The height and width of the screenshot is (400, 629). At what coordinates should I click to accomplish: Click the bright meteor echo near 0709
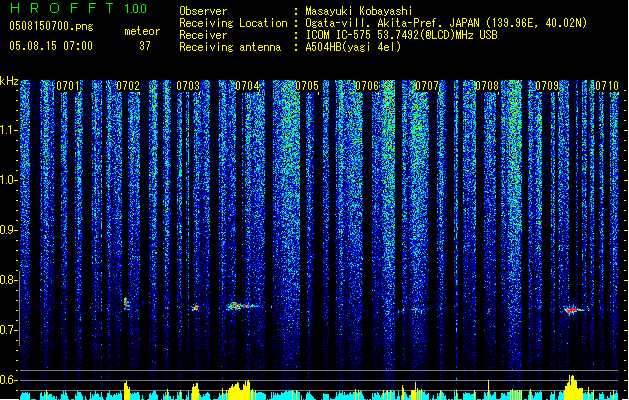(x=574, y=310)
